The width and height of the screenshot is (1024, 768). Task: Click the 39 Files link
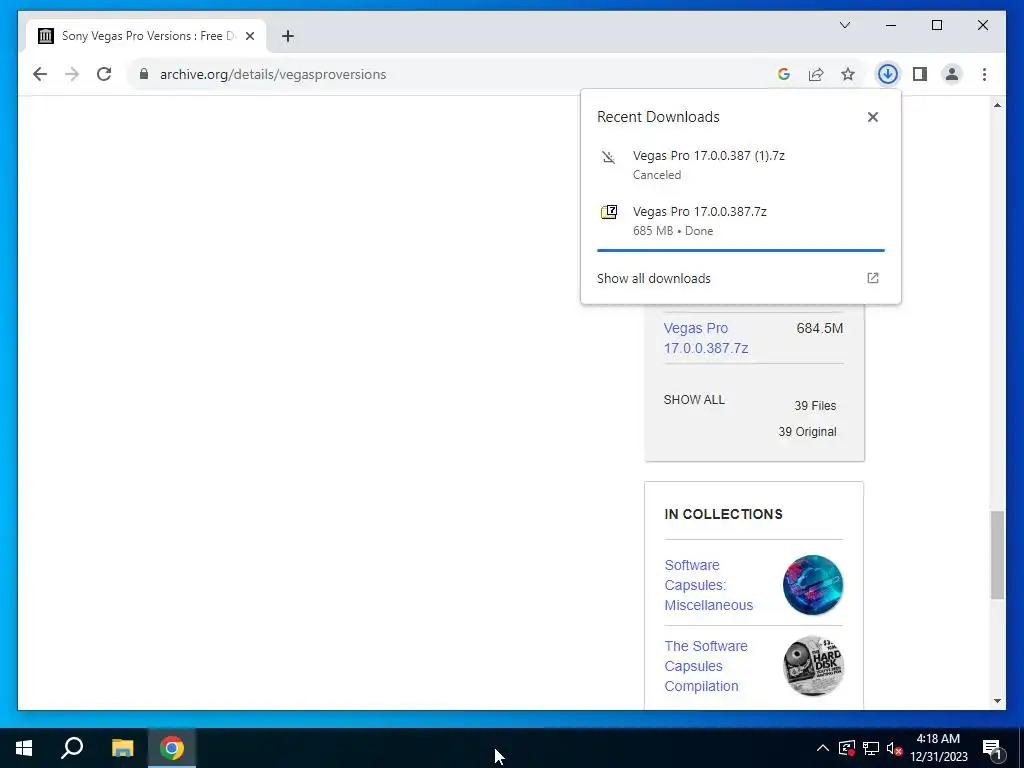pyautogui.click(x=815, y=406)
